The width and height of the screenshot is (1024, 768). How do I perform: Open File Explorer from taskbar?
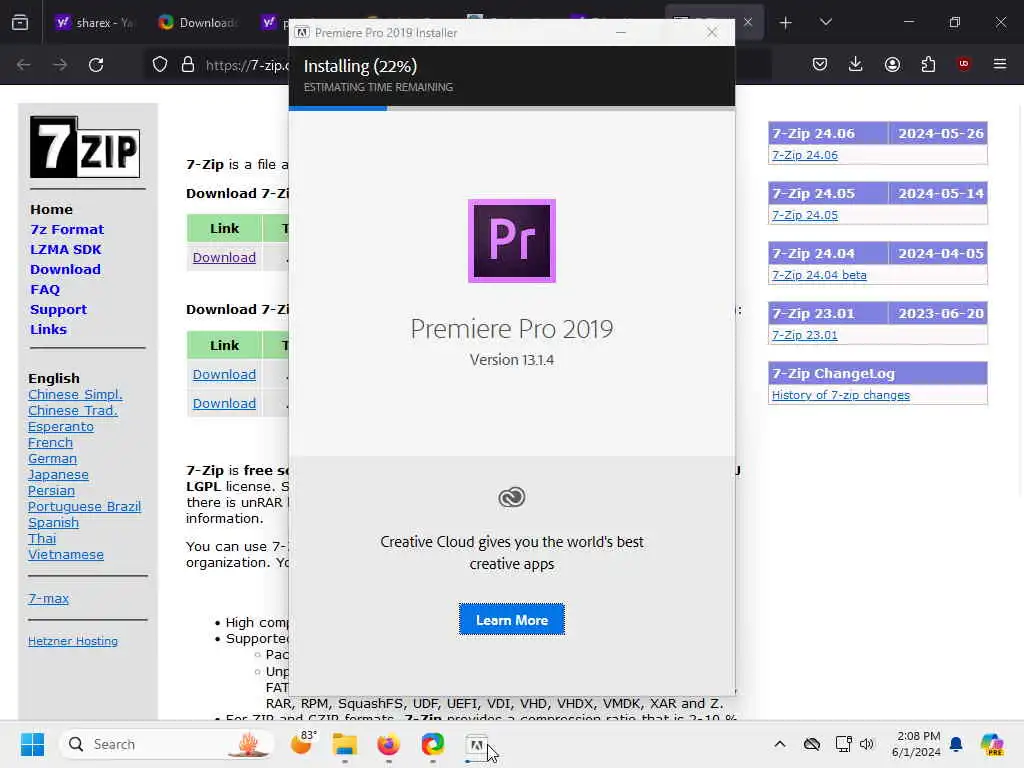[345, 744]
